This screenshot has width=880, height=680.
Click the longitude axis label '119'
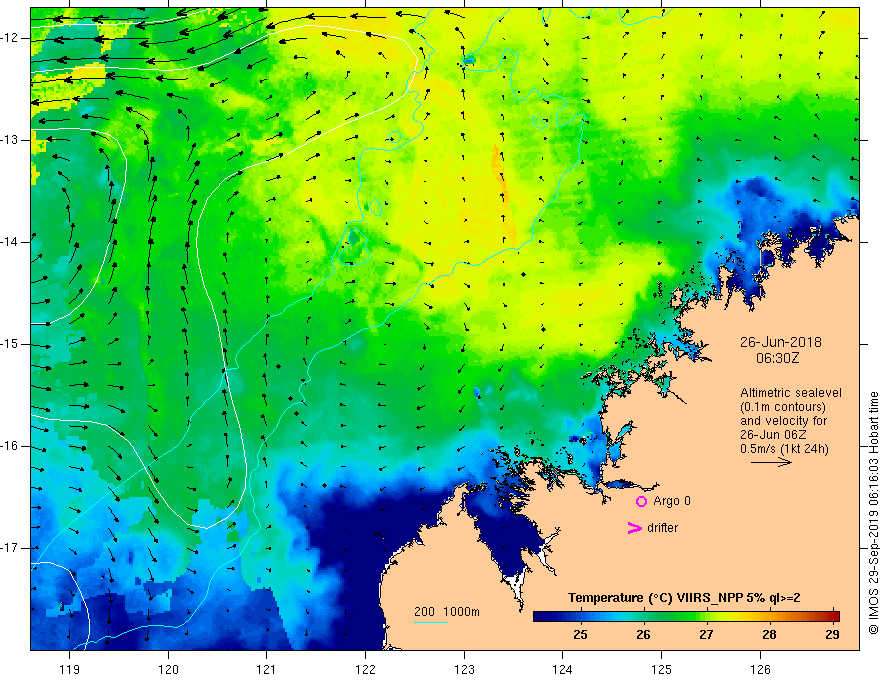tap(70, 669)
